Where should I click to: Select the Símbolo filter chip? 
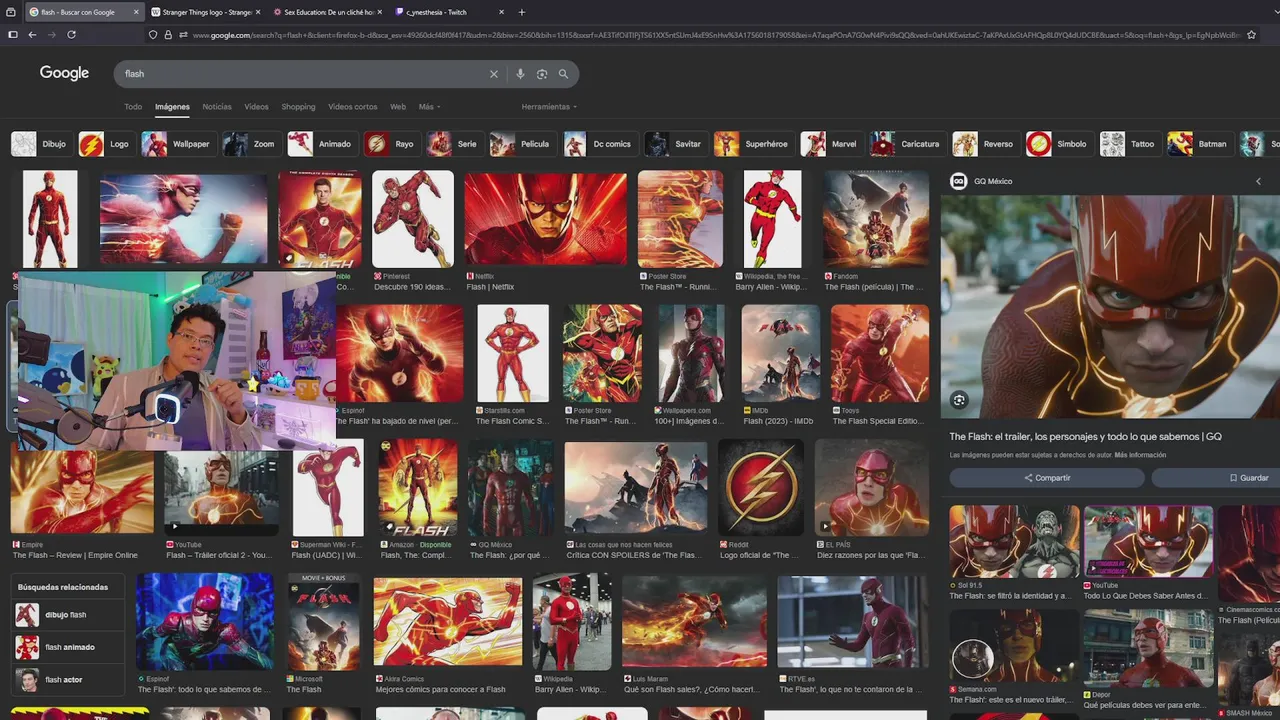[1058, 144]
